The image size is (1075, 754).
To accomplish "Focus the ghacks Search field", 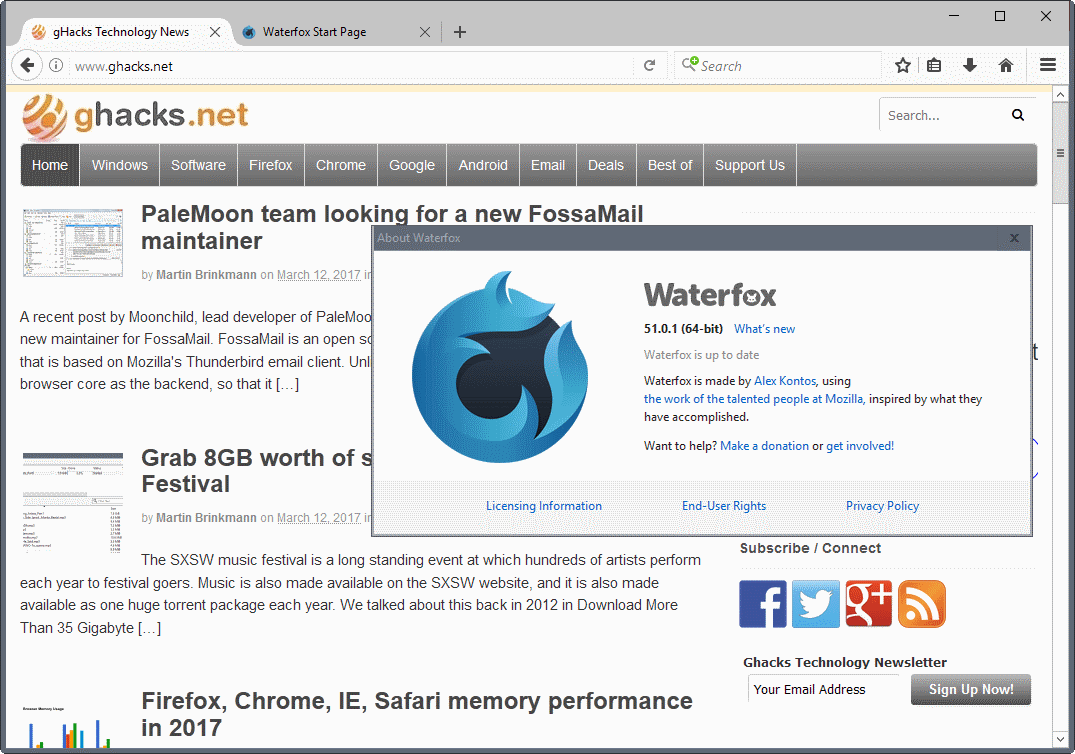I will (943, 115).
